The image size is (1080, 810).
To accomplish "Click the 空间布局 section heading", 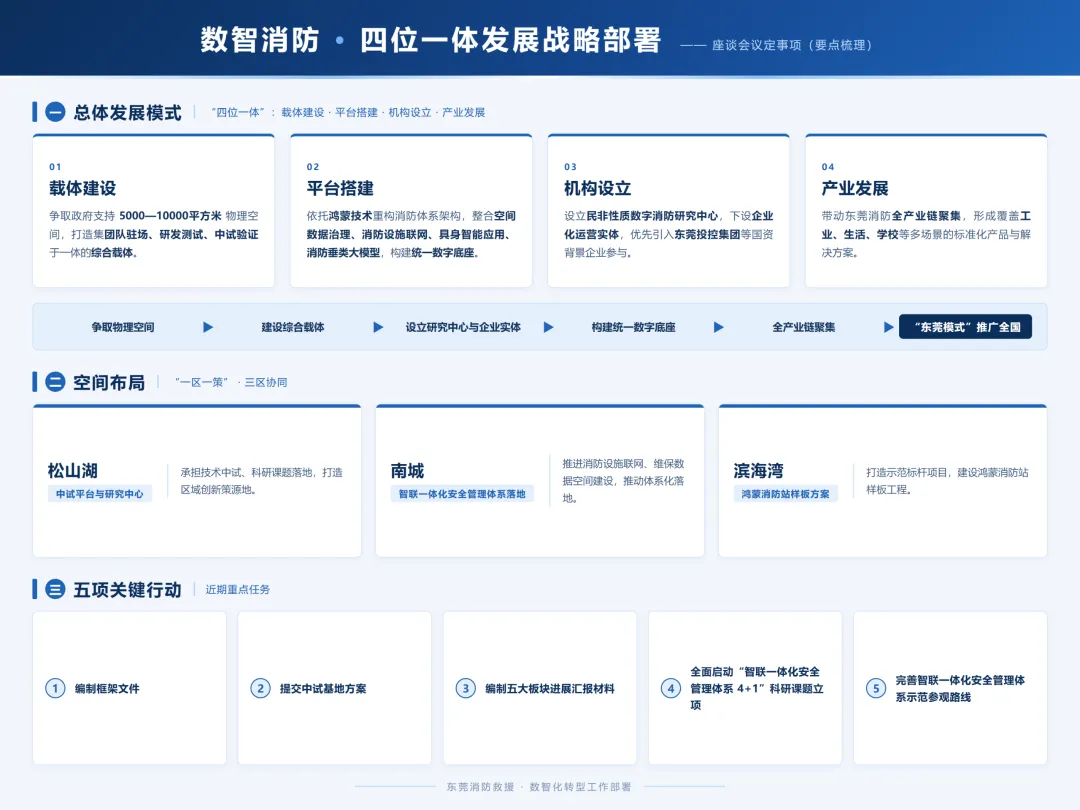I will tap(109, 382).
